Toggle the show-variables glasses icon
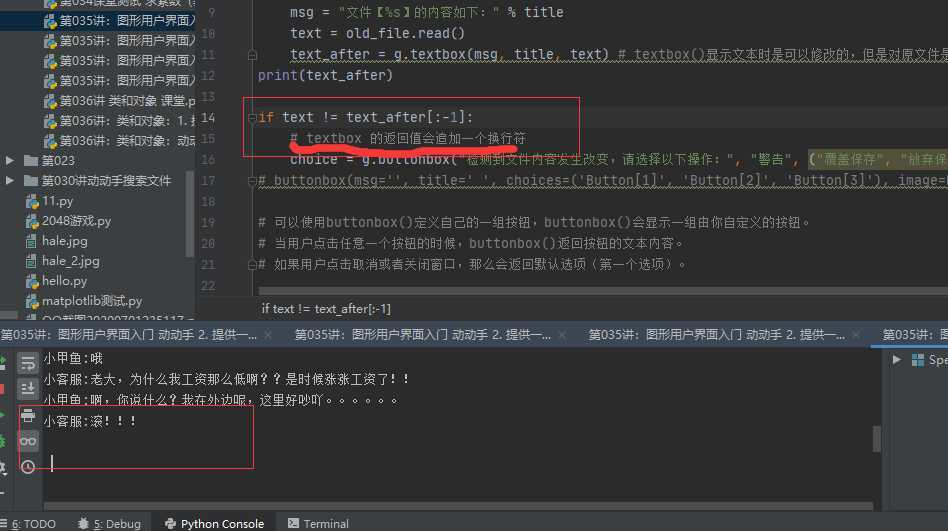Viewport: 948px width, 531px height. pyautogui.click(x=28, y=441)
